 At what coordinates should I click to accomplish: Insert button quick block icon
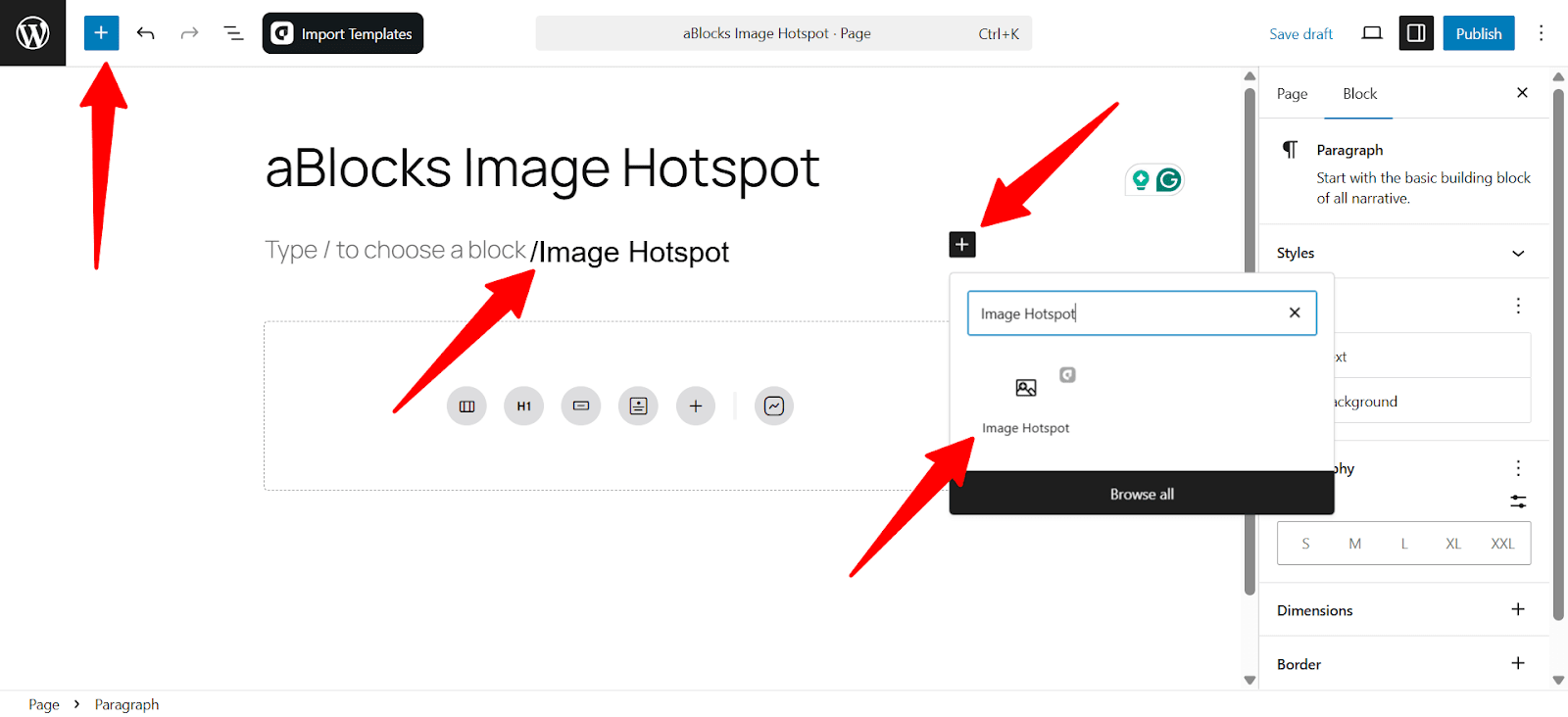581,406
